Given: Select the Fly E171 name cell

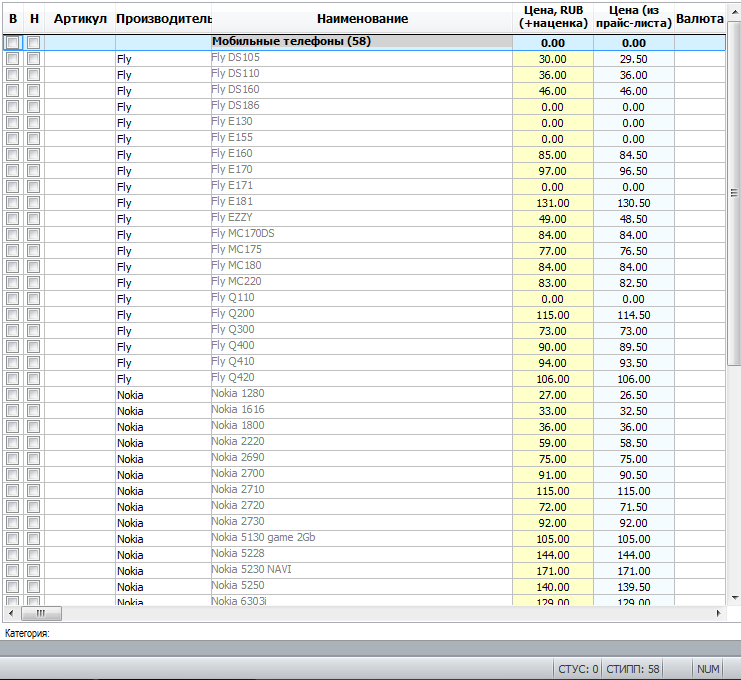Looking at the screenshot, I should point(362,187).
